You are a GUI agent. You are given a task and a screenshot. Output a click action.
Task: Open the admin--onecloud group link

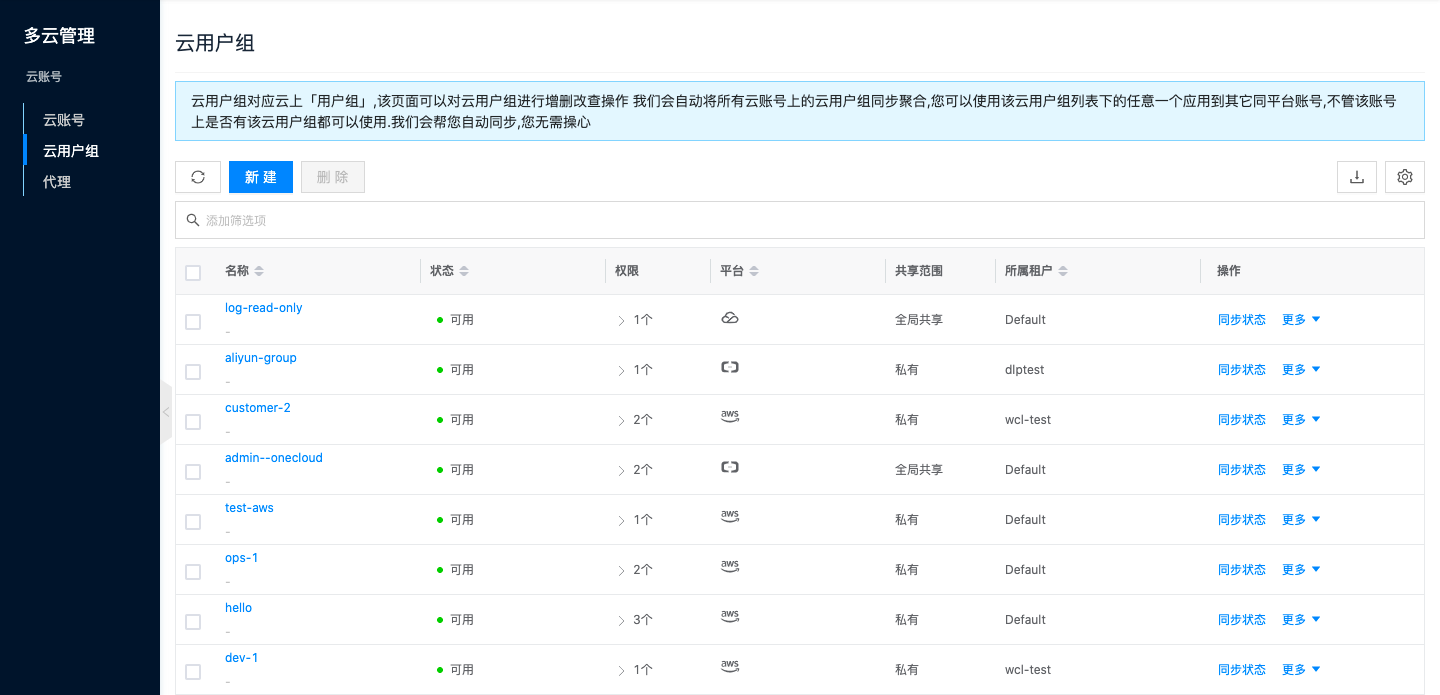tap(274, 458)
